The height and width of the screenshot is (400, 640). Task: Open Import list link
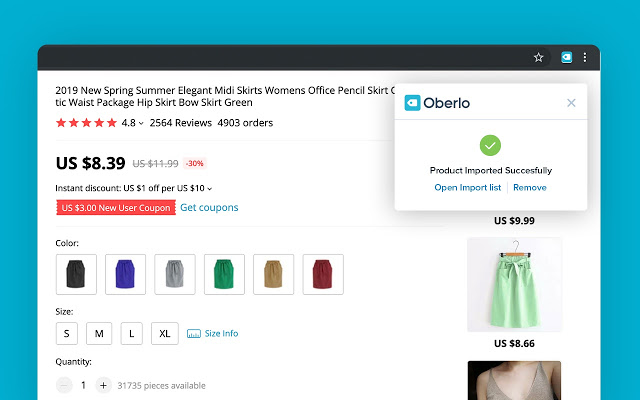click(x=469, y=187)
